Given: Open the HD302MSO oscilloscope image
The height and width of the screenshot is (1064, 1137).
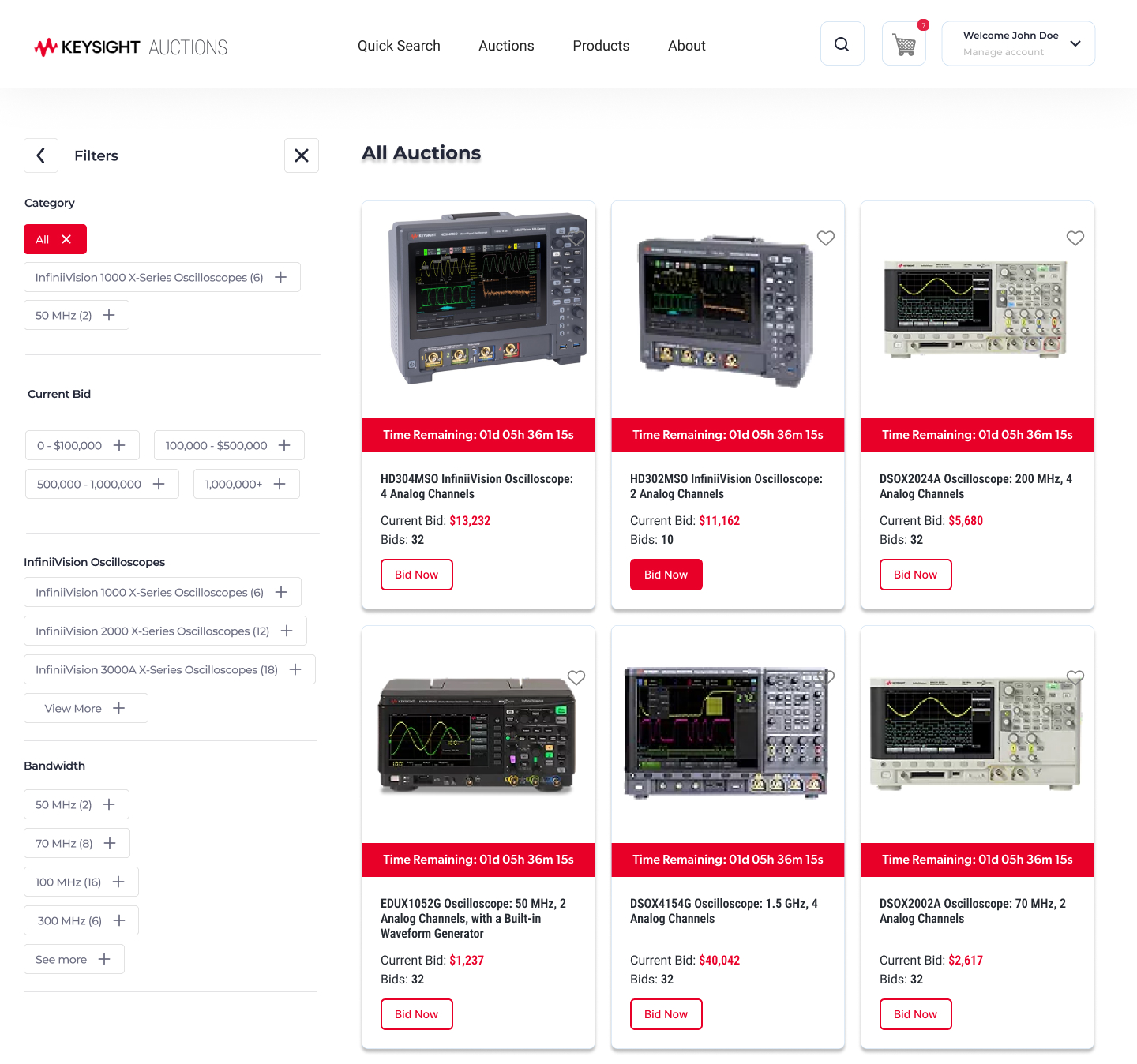Looking at the screenshot, I should tap(726, 313).
